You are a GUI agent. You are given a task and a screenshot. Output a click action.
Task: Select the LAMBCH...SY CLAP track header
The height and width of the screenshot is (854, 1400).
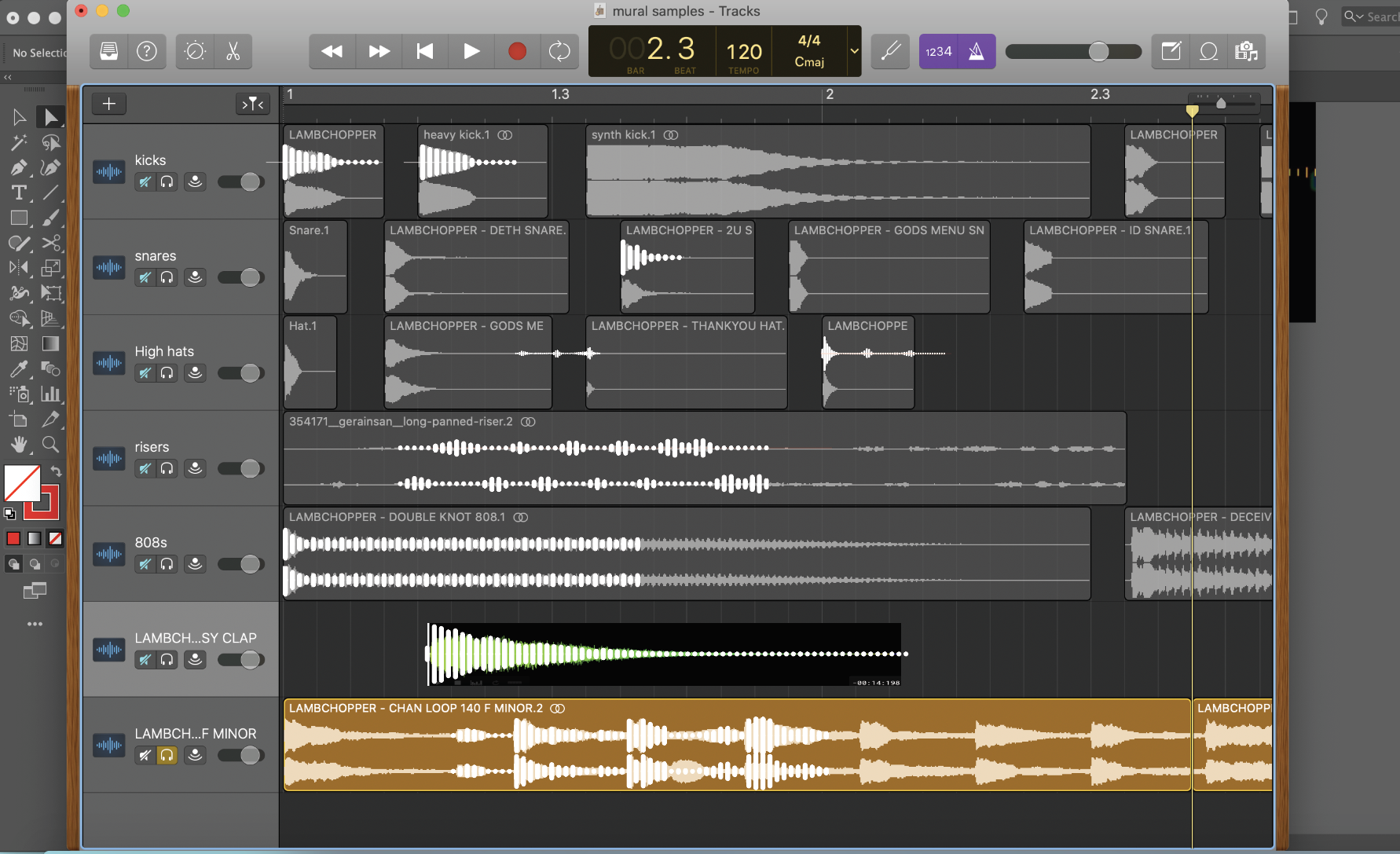(x=181, y=649)
